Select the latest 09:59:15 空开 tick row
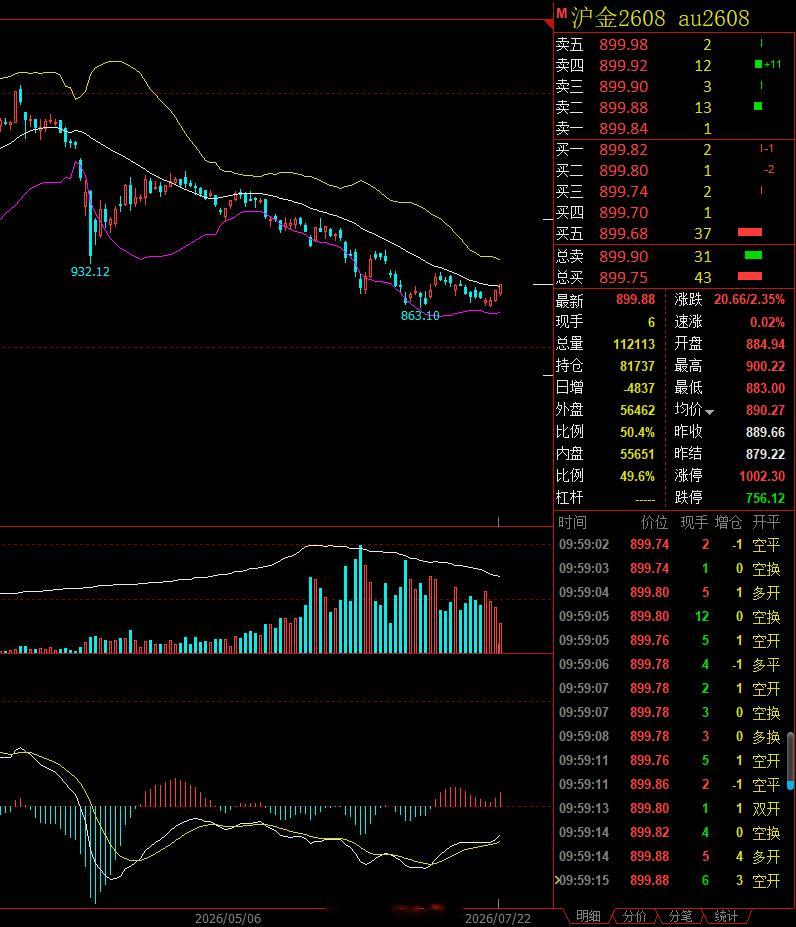The image size is (796, 927). coord(670,880)
